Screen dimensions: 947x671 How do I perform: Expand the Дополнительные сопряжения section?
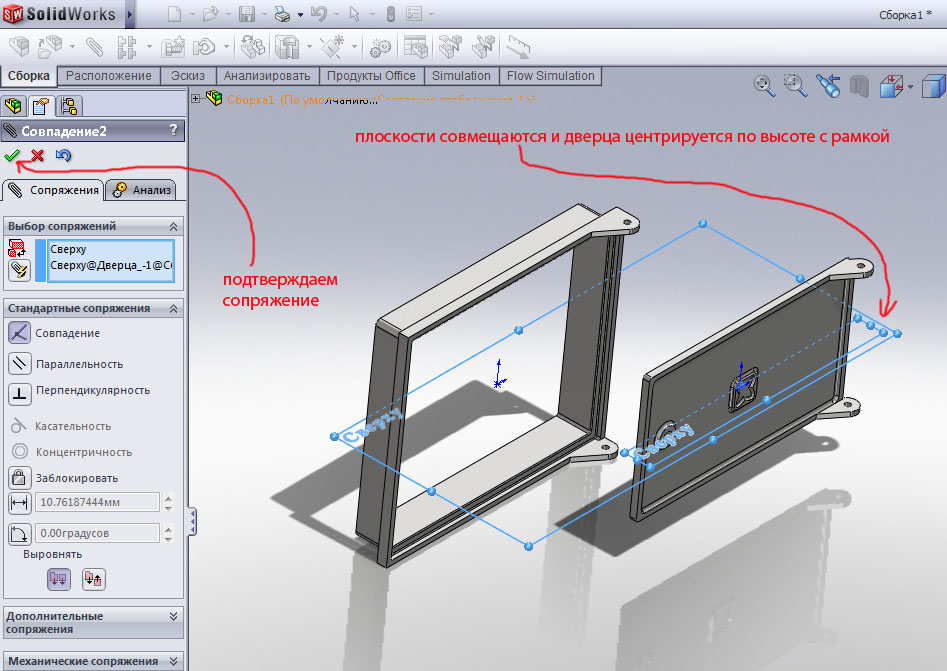173,617
